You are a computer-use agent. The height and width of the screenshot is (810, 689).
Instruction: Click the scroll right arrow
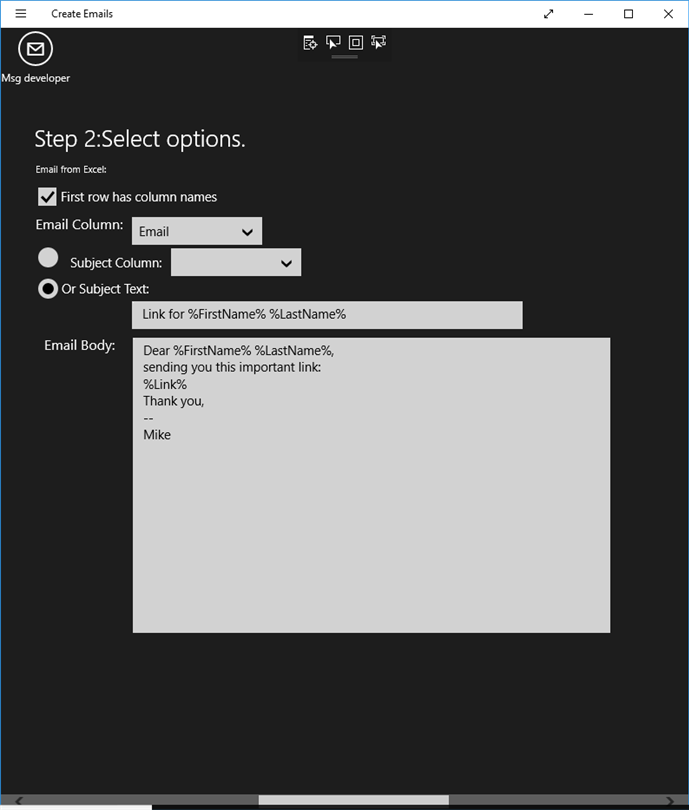[x=670, y=800]
